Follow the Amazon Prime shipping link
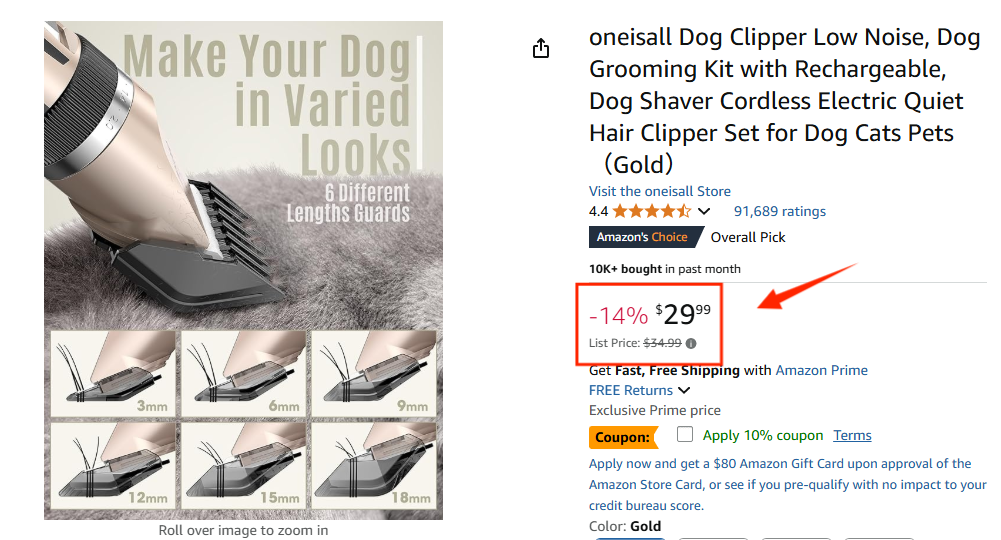 821,370
